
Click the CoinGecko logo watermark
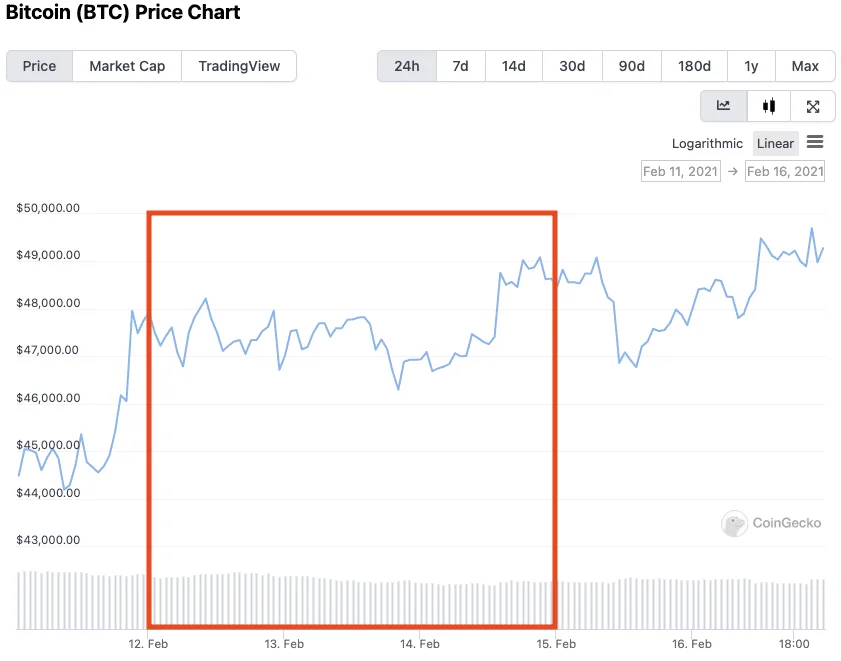click(x=771, y=523)
